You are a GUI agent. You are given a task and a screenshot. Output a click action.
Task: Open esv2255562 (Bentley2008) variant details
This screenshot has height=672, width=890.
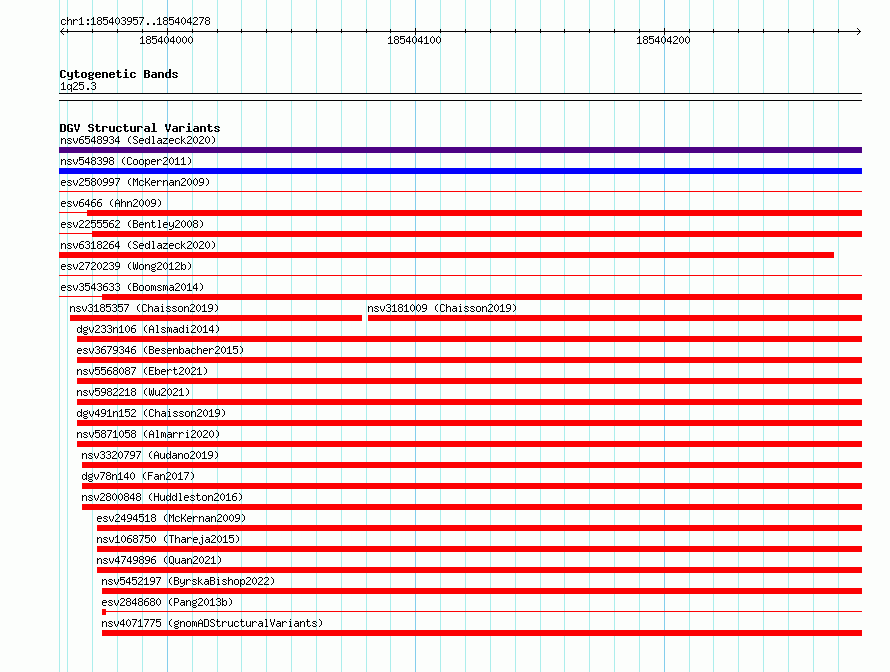pyautogui.click(x=132, y=224)
